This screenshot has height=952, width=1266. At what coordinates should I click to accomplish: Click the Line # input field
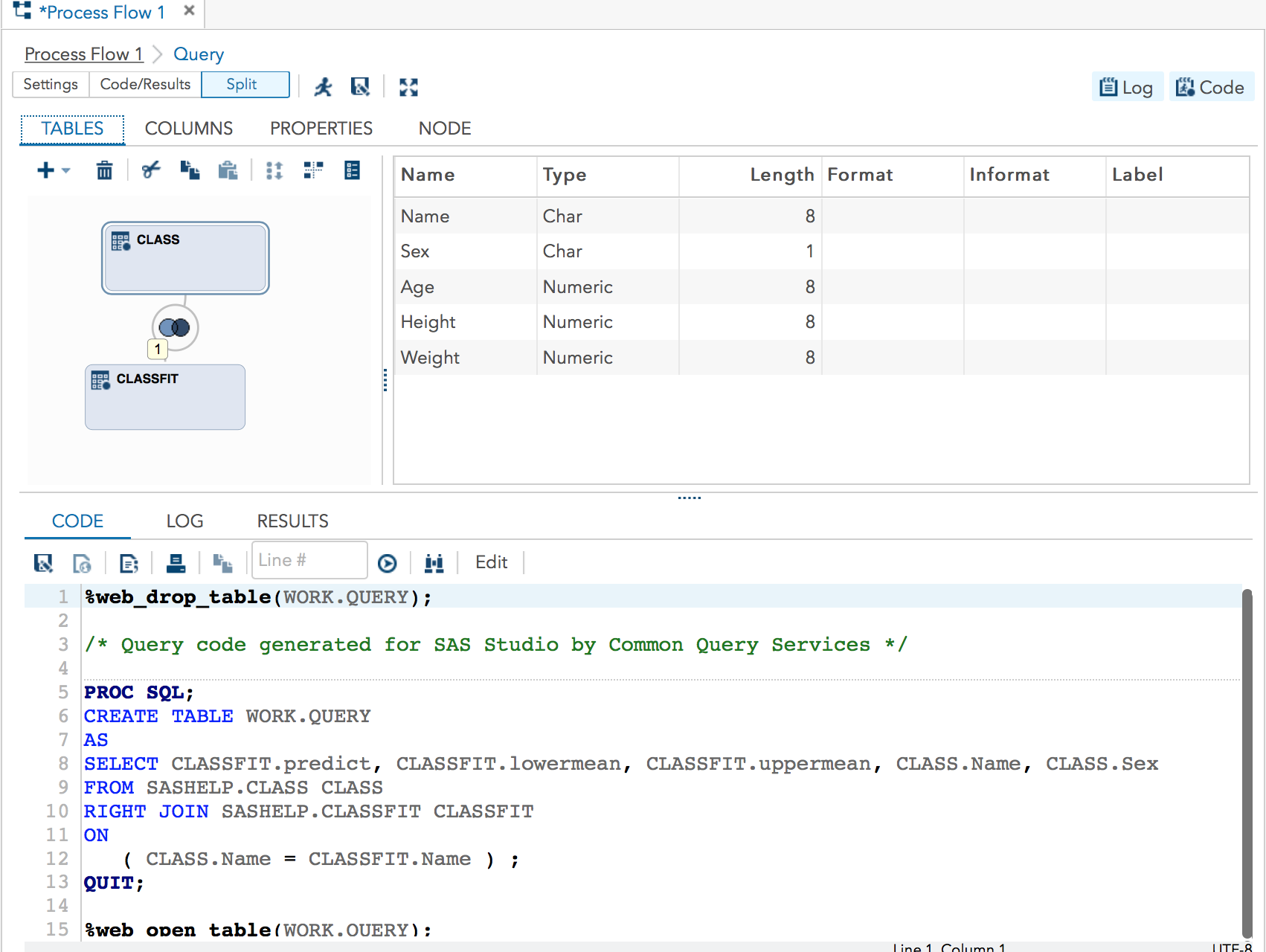click(309, 560)
